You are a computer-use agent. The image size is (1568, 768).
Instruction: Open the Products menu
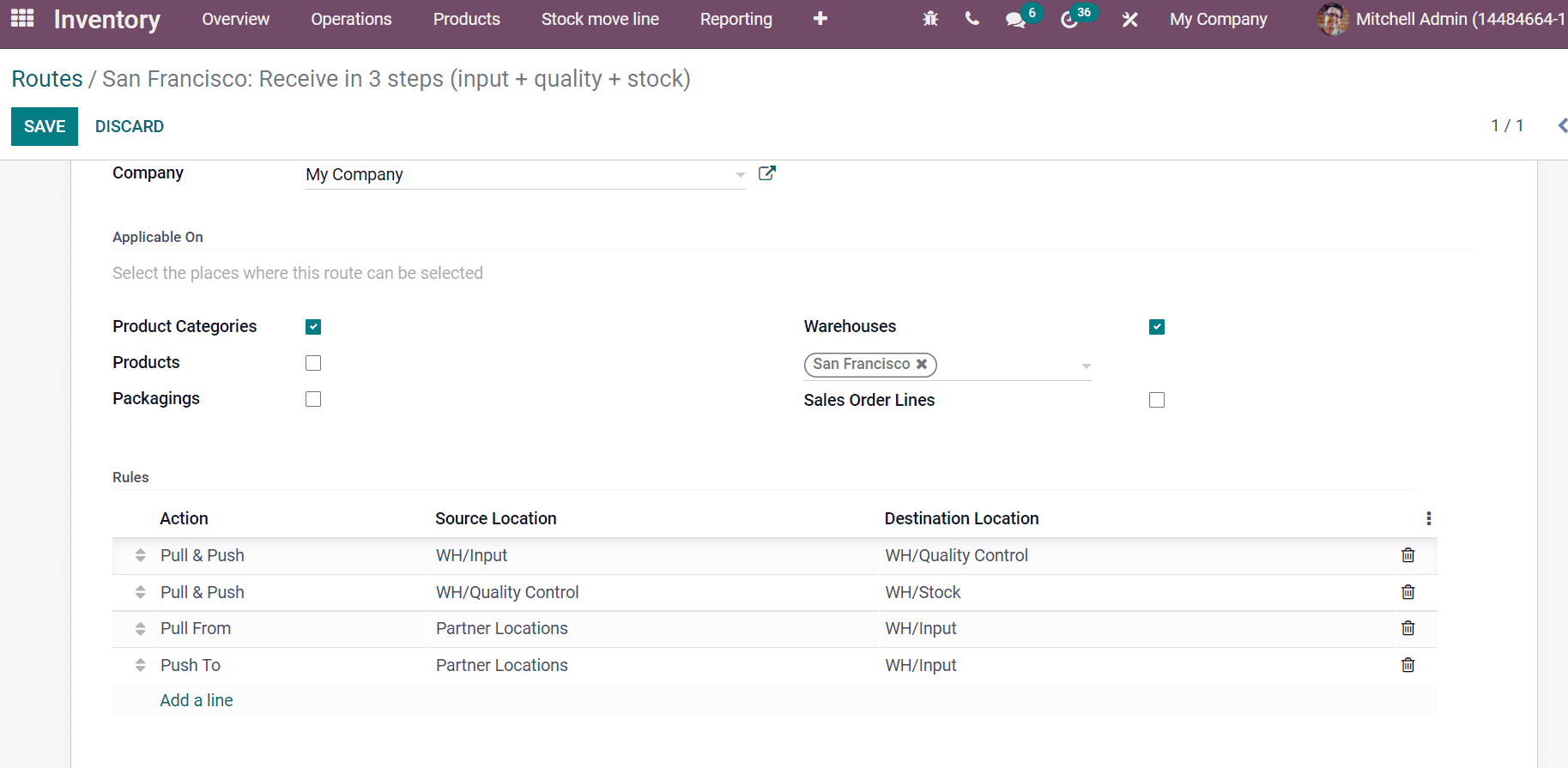[467, 19]
